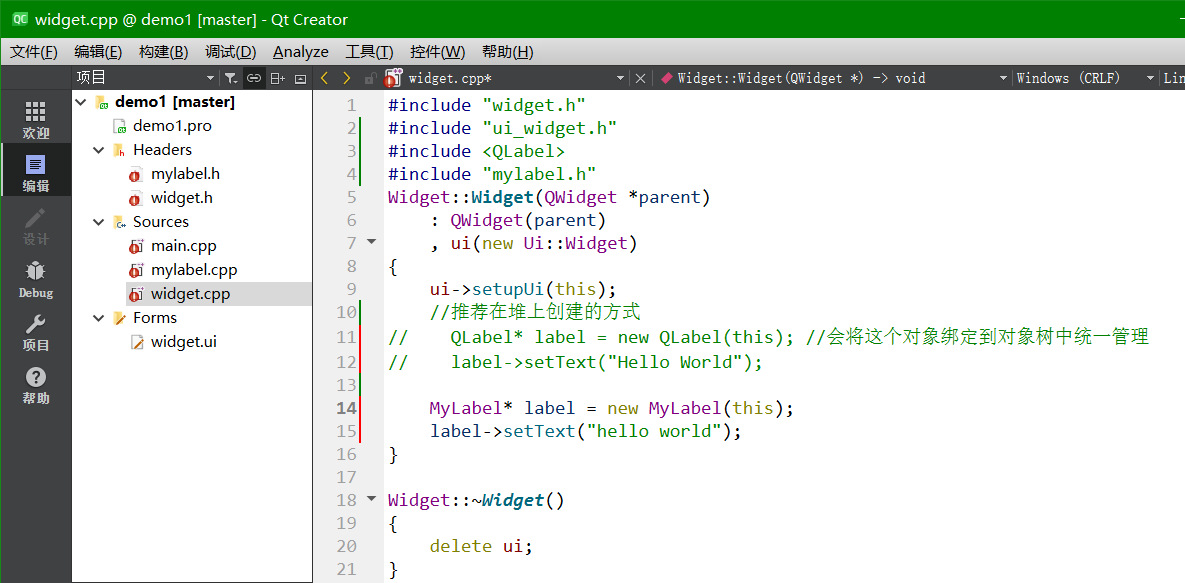
Task: Fold the destructor block at line 18
Action: (371, 499)
